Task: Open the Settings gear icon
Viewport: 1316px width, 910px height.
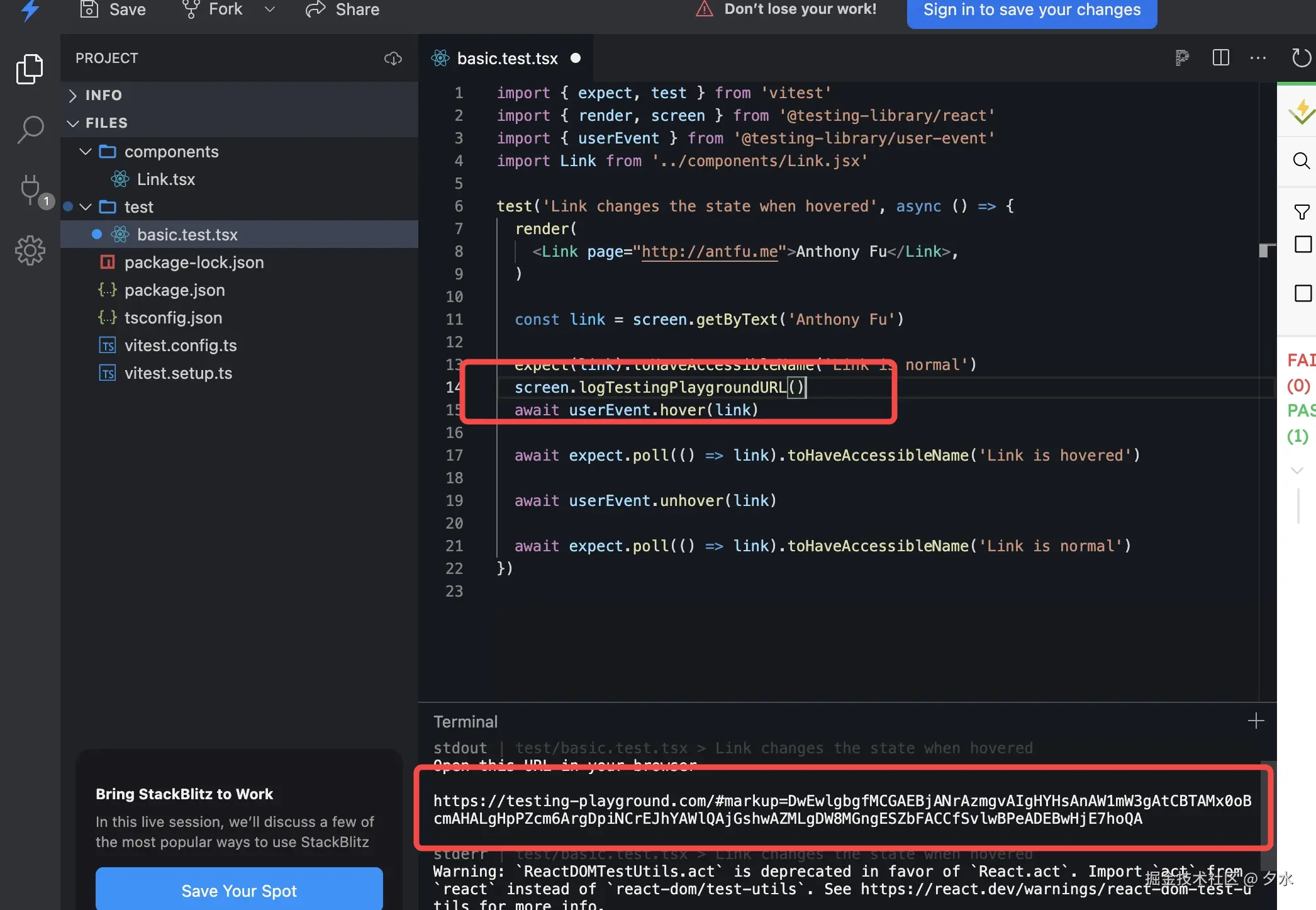Action: pos(30,250)
